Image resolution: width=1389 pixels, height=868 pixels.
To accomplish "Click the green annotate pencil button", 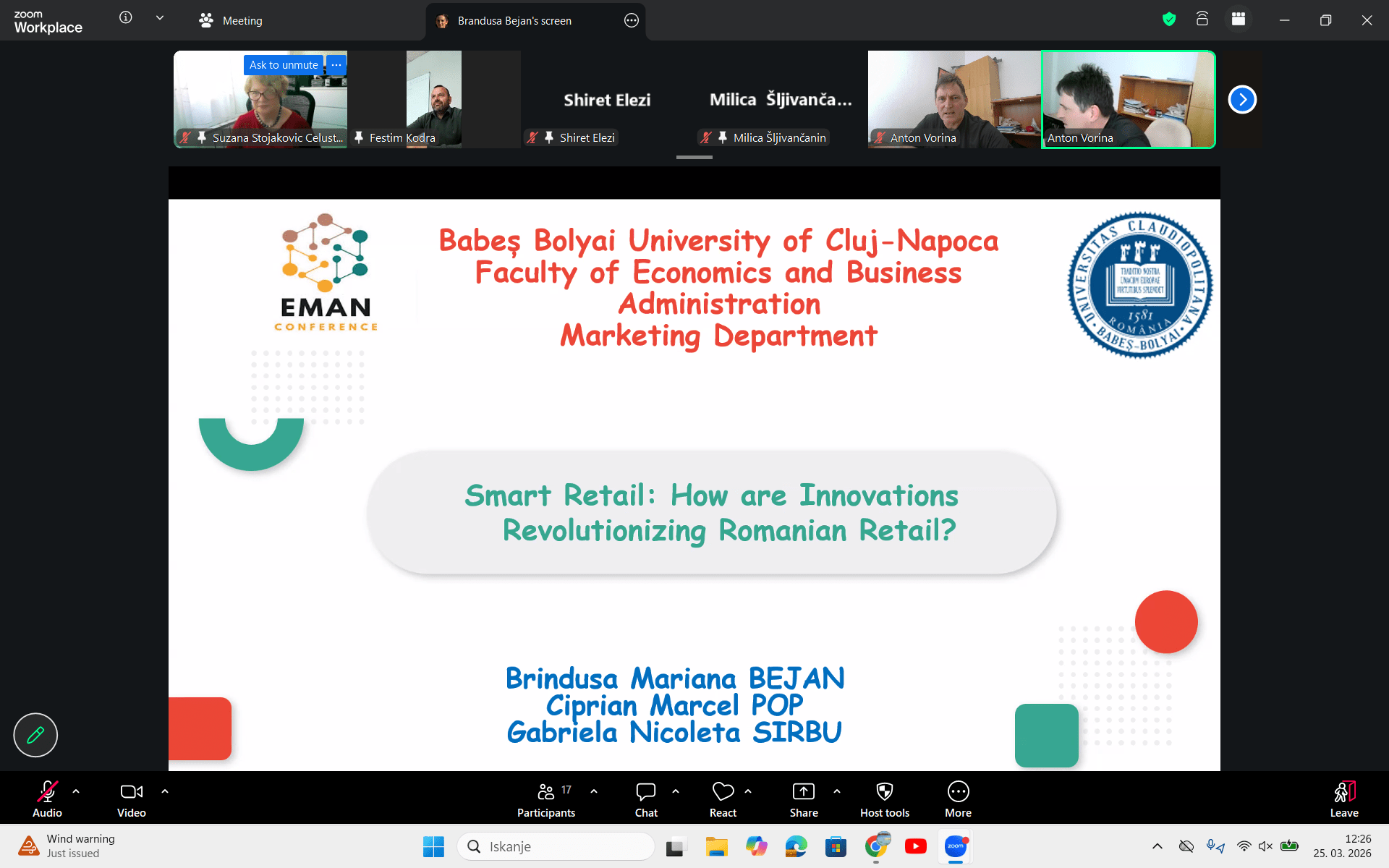I will 35,735.
